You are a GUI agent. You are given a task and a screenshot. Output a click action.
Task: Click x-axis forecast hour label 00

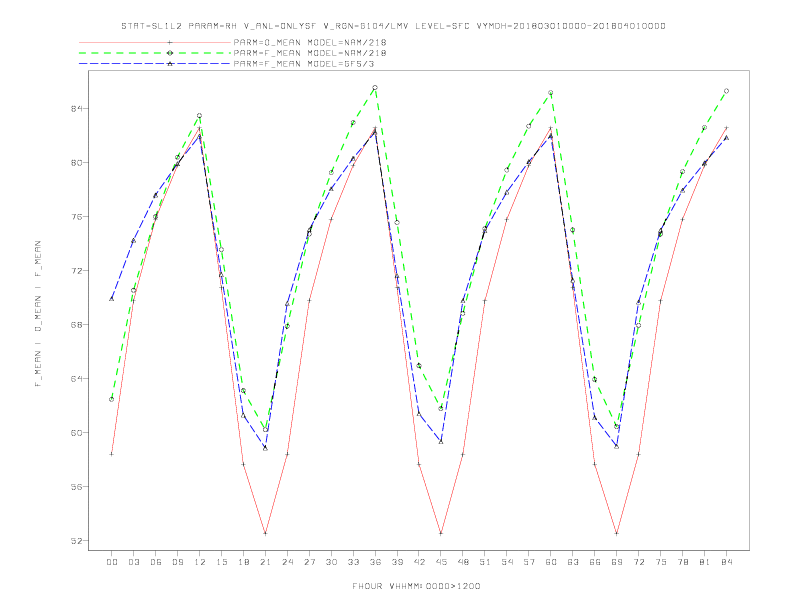[x=112, y=562]
